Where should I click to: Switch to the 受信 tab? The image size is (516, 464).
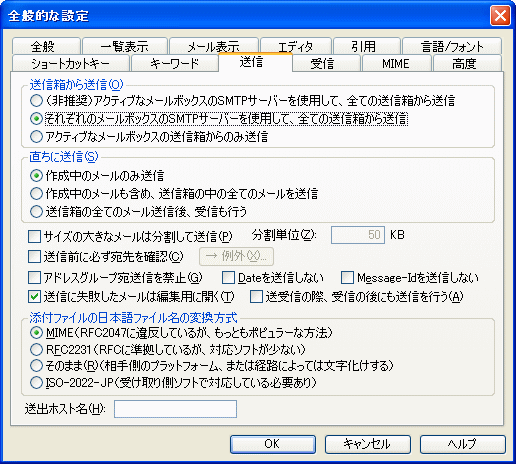pos(326,63)
